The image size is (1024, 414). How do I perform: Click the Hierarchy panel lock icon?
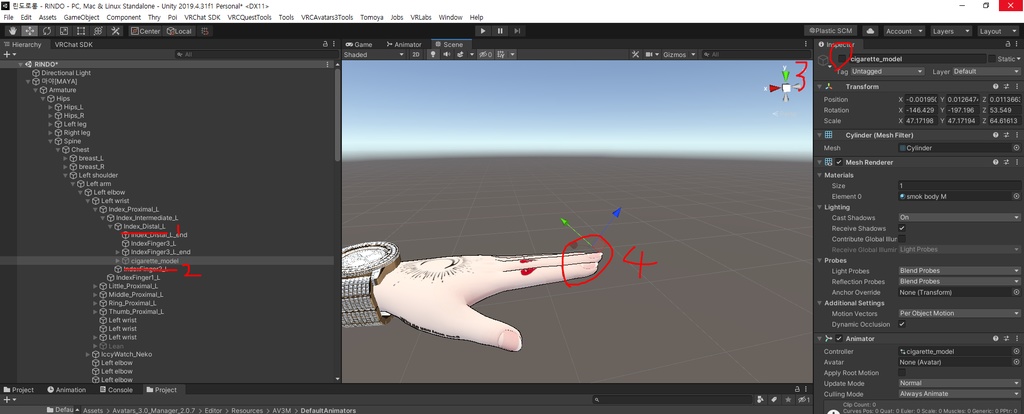325,44
